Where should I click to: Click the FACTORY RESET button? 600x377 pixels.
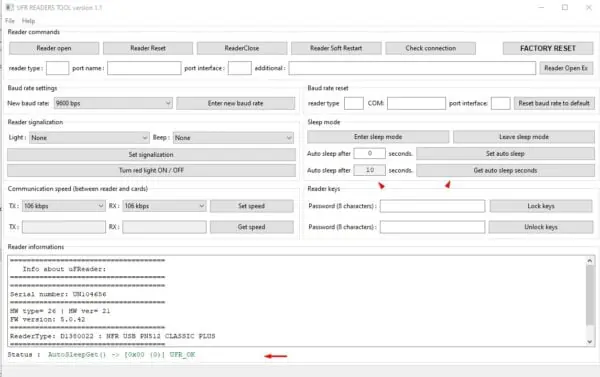(548, 48)
